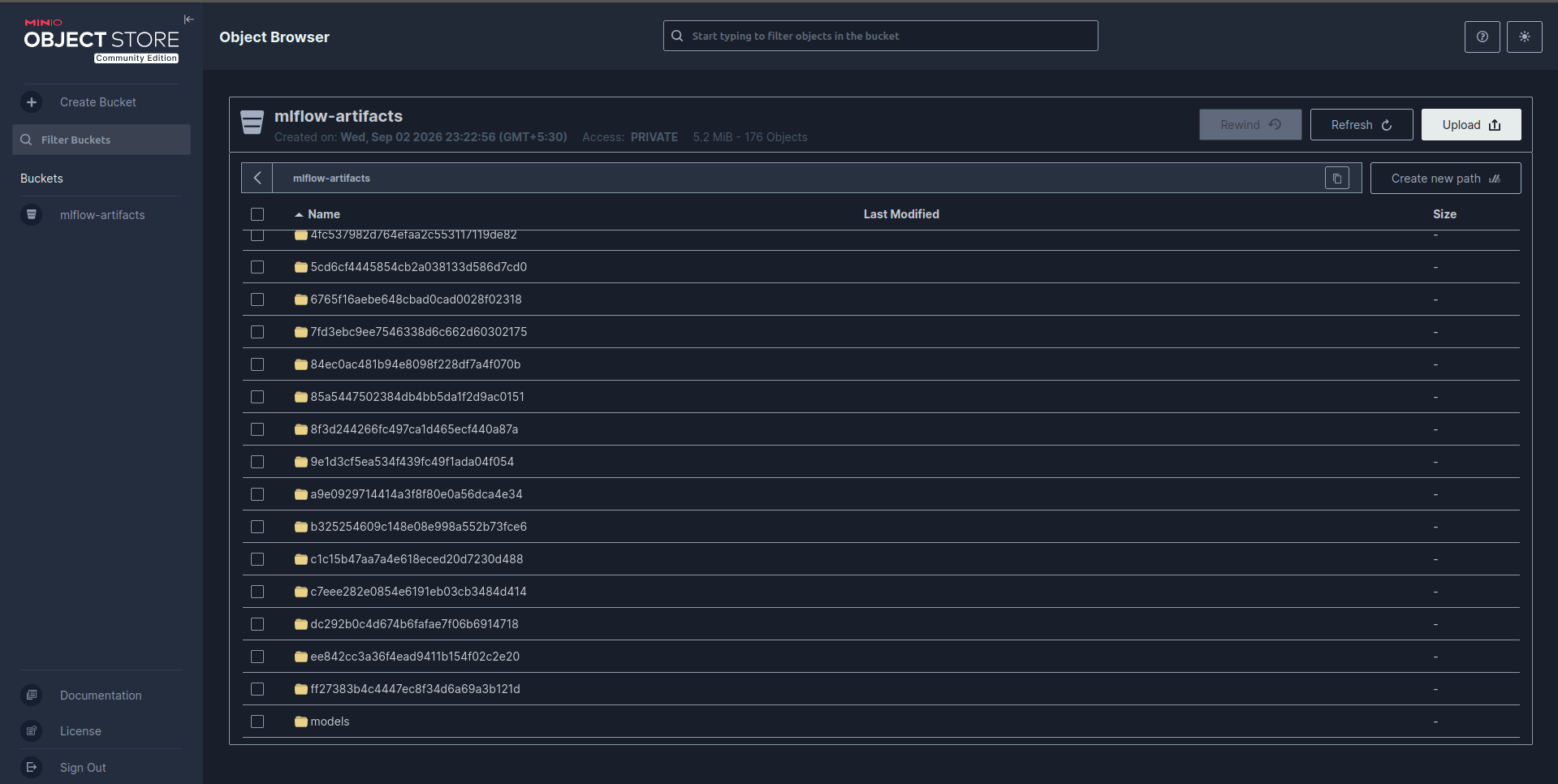The height and width of the screenshot is (784, 1558).
Task: Click the folder icon of dc292b0c4d674b6fafae7f06b6914718
Action: pyautogui.click(x=301, y=624)
